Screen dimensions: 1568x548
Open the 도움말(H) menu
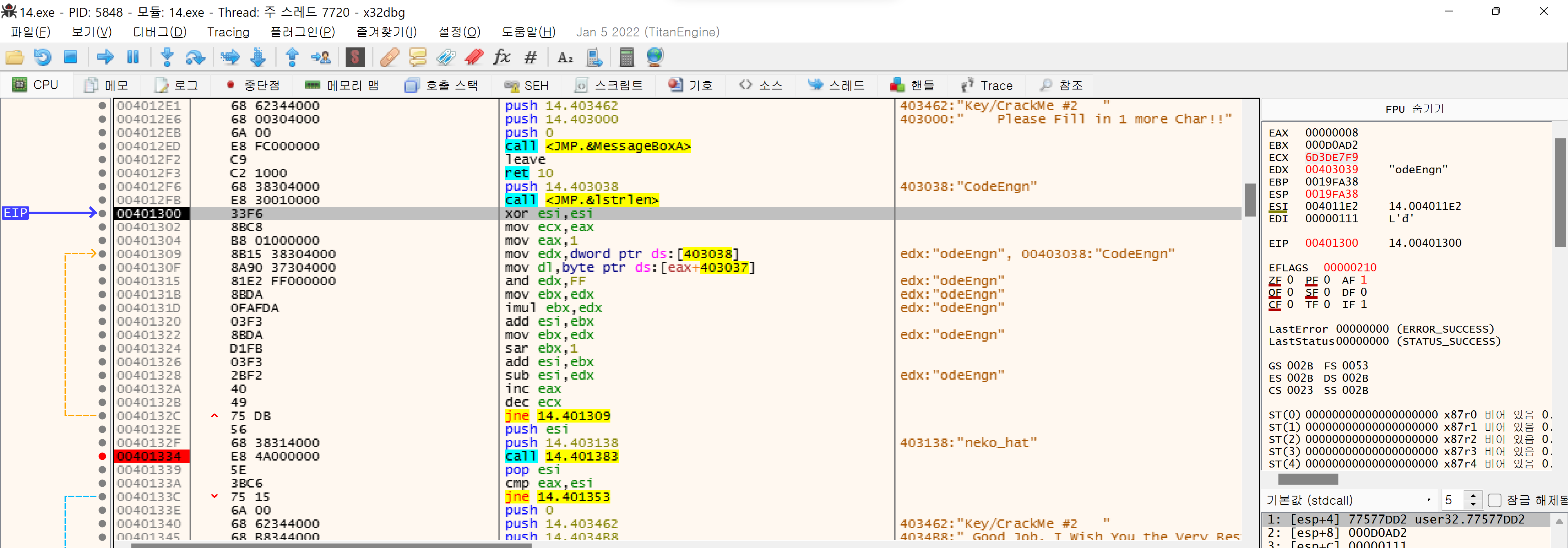coord(528,31)
